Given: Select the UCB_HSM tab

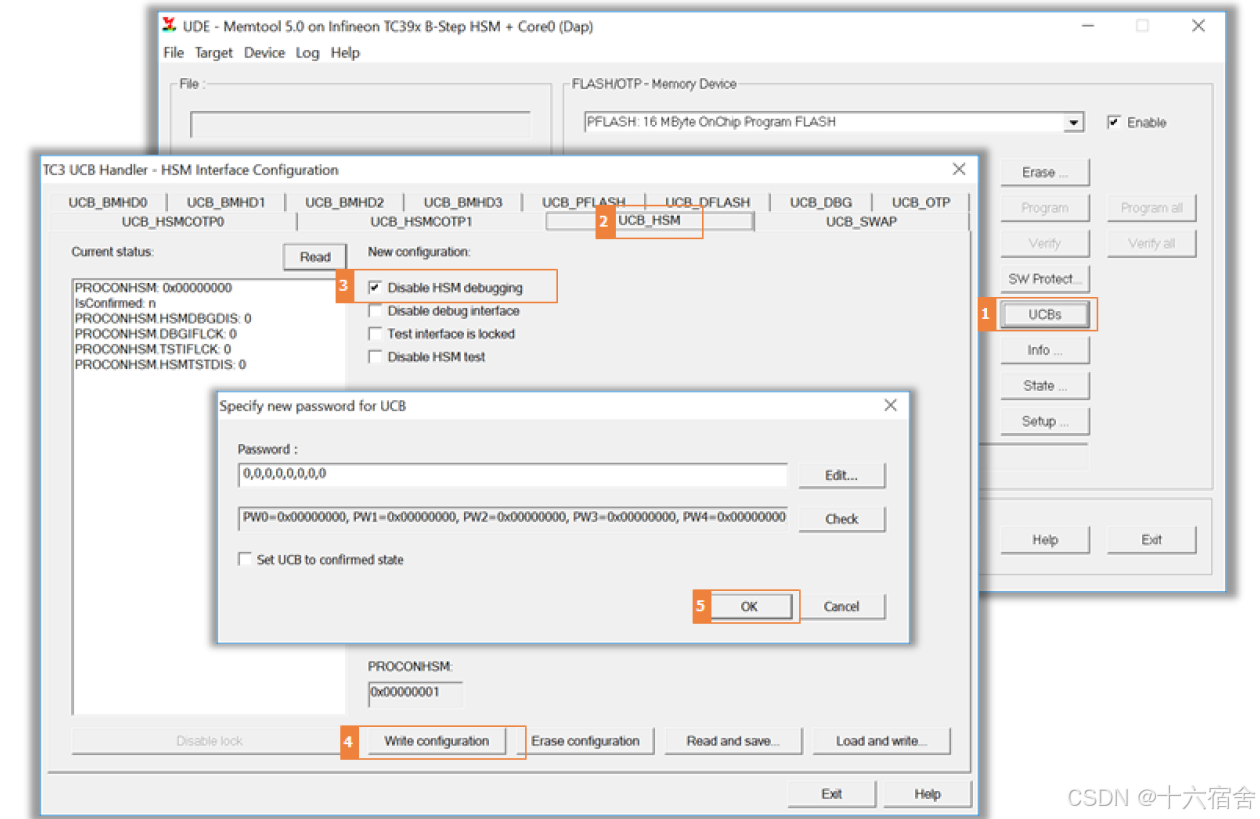Looking at the screenshot, I should coord(649,220).
